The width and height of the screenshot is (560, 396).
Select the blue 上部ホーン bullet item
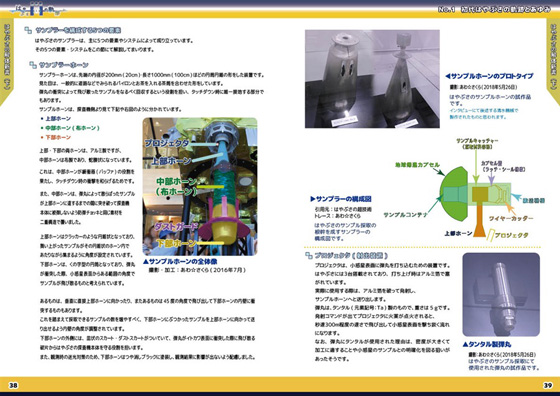56,119
